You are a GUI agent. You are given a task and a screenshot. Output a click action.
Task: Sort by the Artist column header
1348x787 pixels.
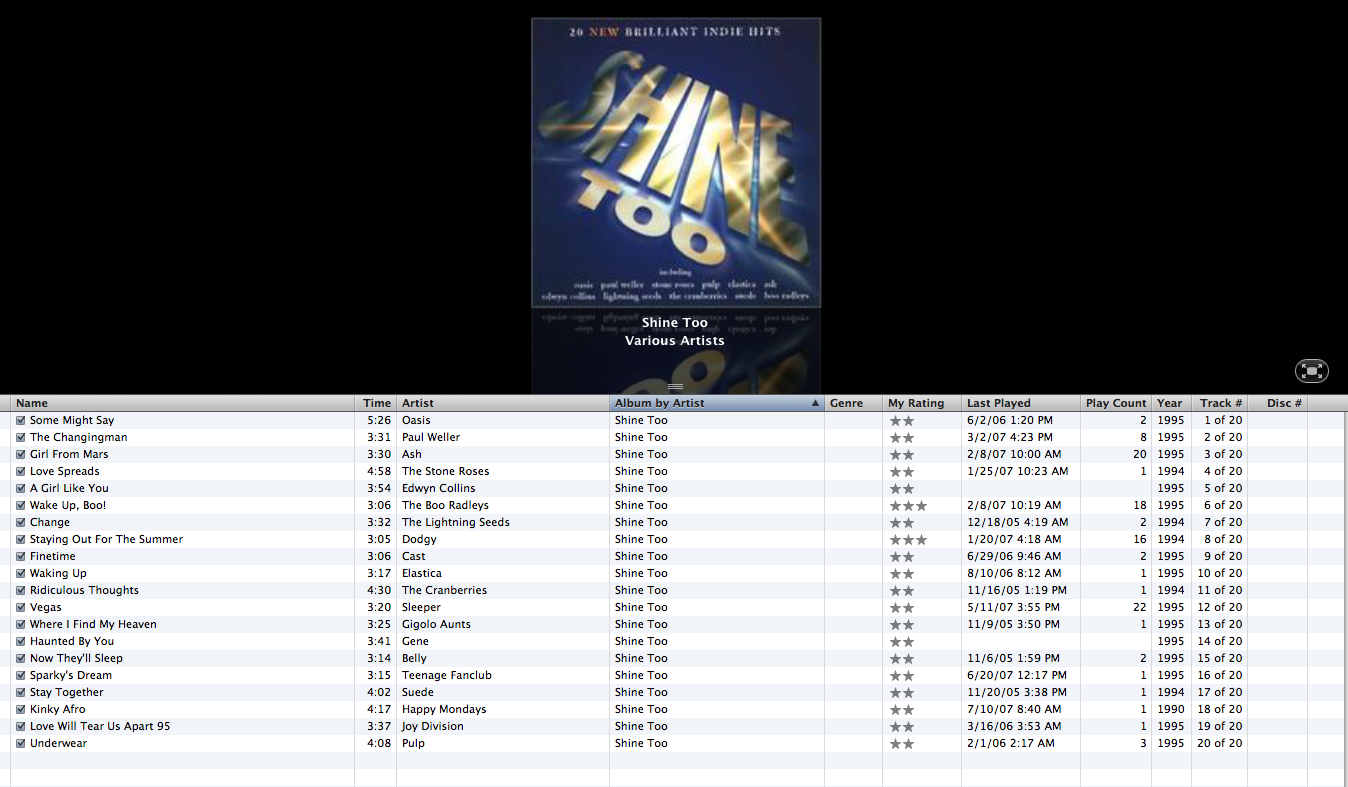tap(503, 403)
